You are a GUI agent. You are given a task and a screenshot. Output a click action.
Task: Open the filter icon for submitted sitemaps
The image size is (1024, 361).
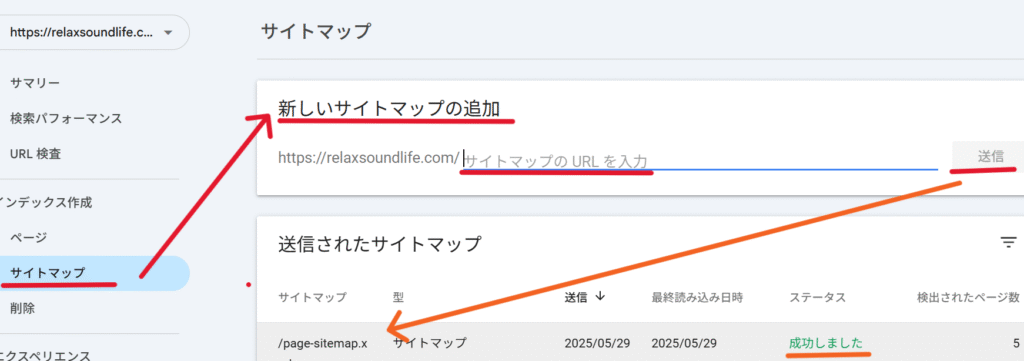click(x=1009, y=243)
